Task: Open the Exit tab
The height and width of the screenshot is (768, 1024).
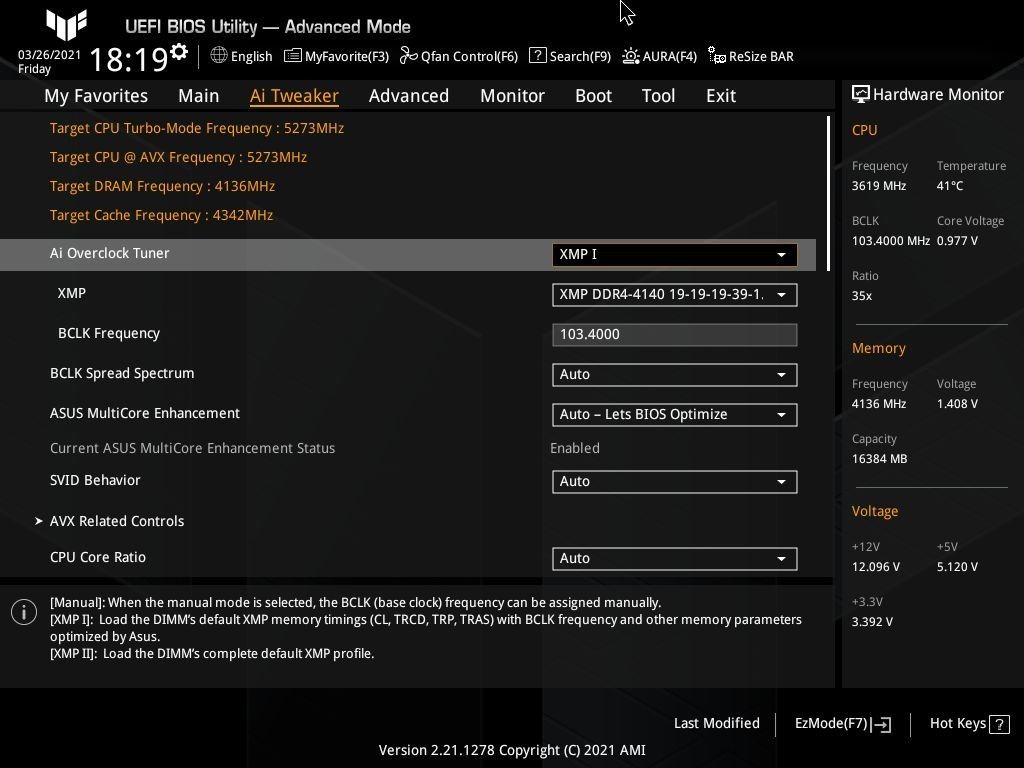Action: click(721, 96)
